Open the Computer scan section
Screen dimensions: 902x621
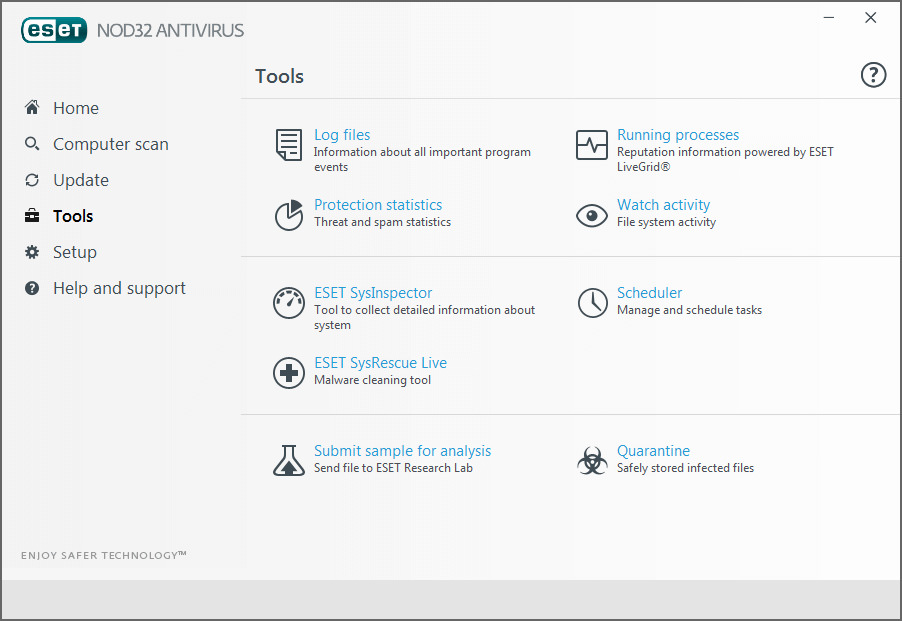pyautogui.click(x=111, y=144)
